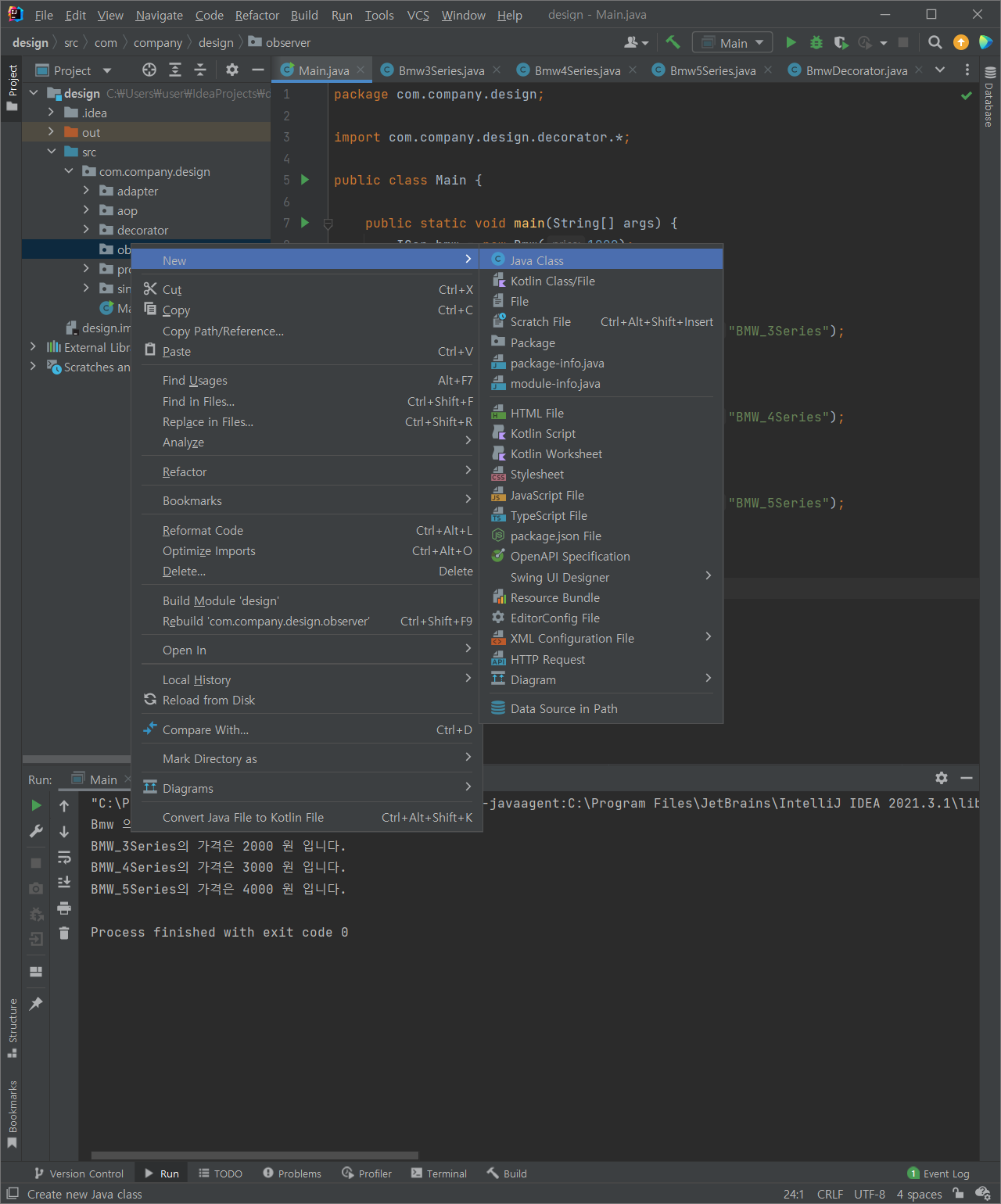Image resolution: width=1001 pixels, height=1204 pixels.
Task: Click UTF-8 encoding in status bar
Action: tap(870, 1194)
